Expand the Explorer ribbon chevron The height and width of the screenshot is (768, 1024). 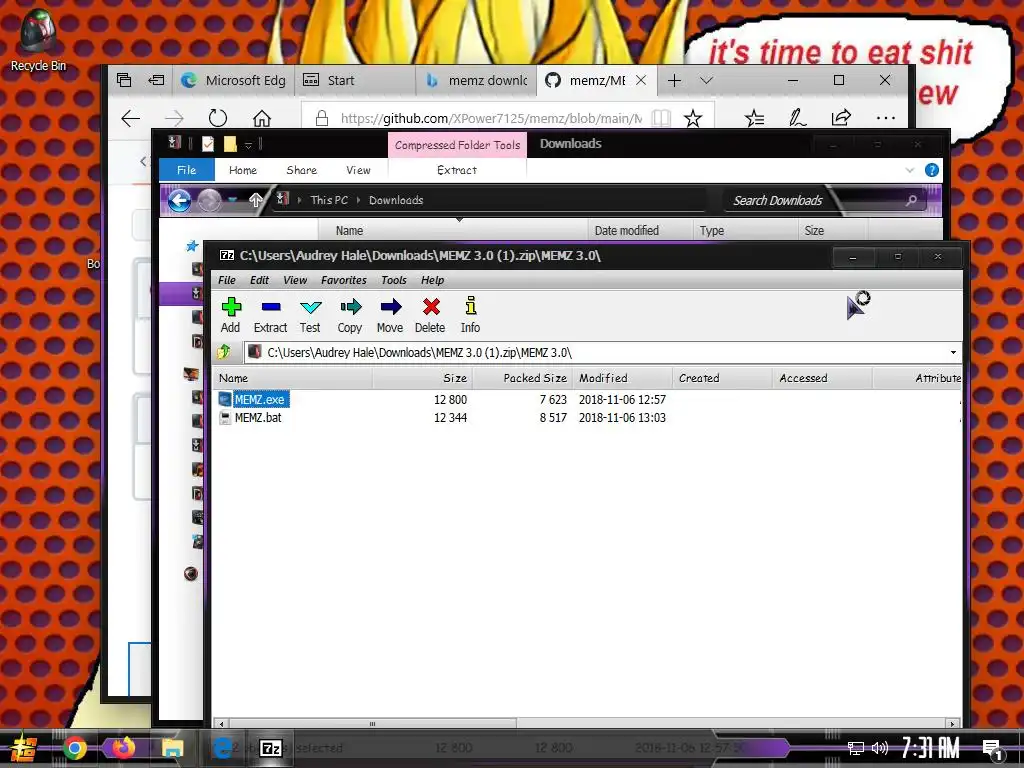coord(910,170)
